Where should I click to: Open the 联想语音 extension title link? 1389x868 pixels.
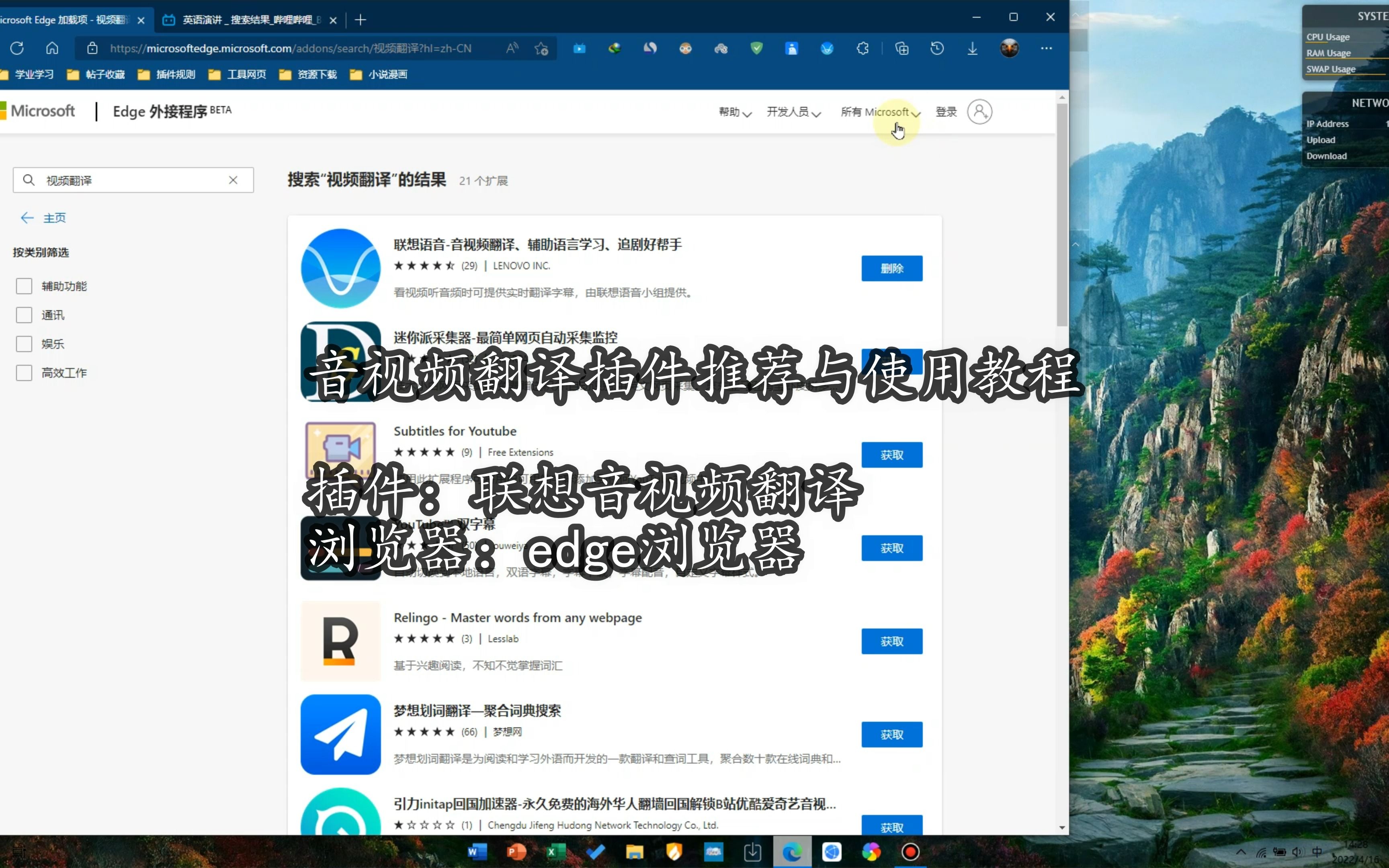[538, 245]
